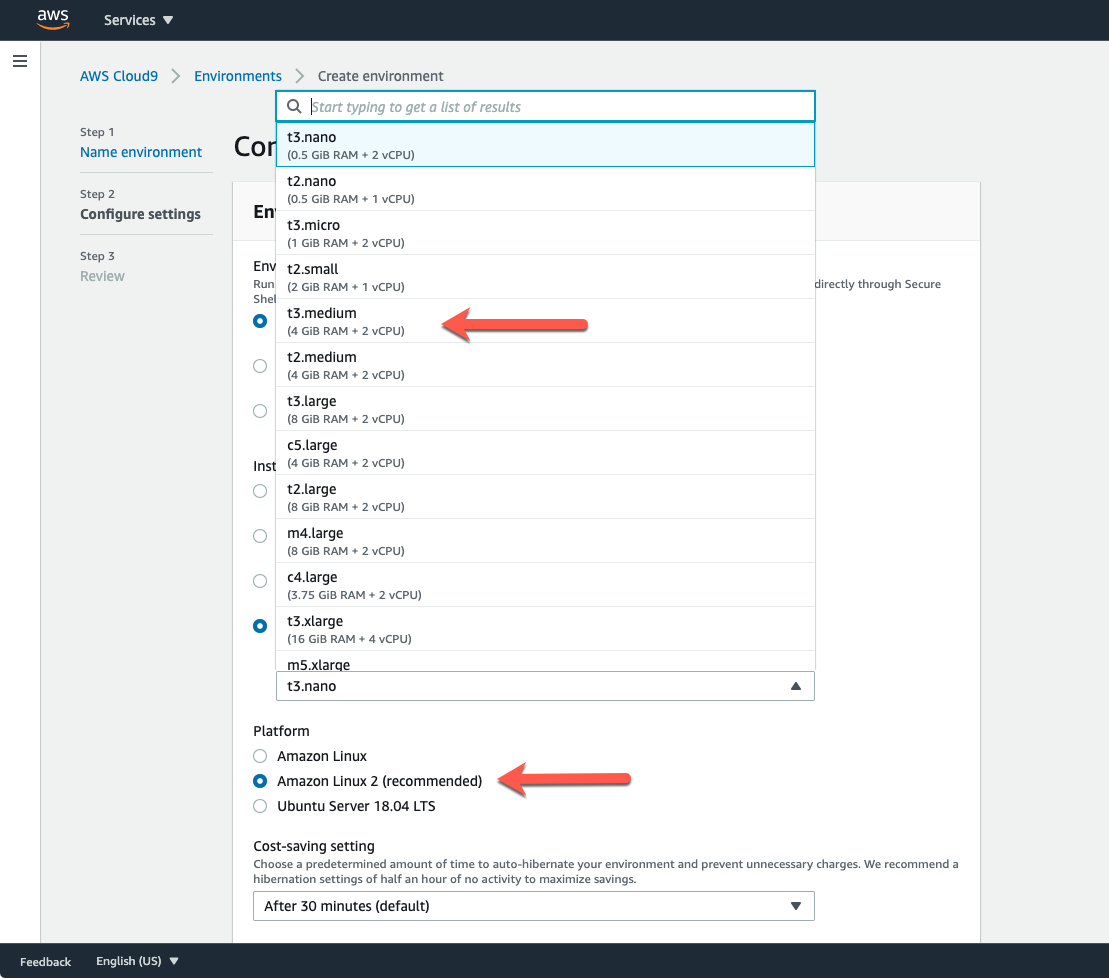Click the magnifier icon in the search box
This screenshot has width=1109, height=978.
(294, 107)
